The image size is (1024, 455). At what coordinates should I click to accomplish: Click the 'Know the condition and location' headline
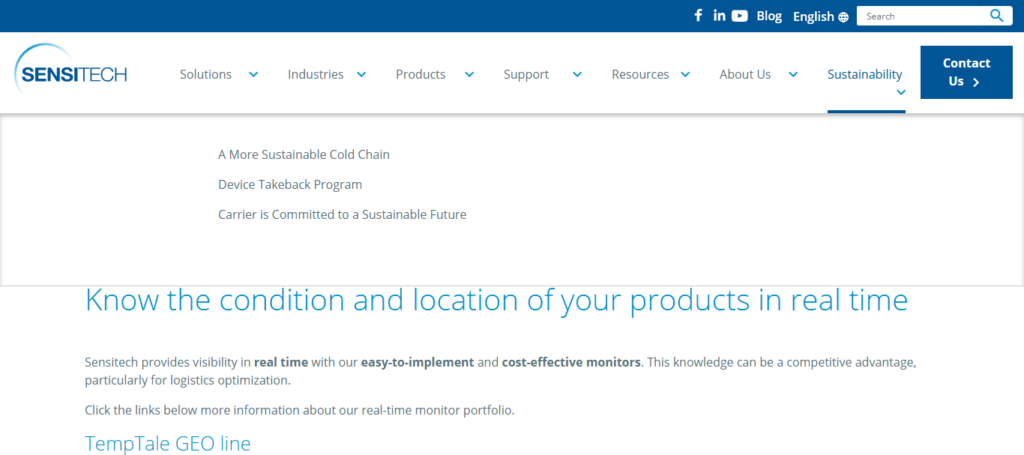click(x=496, y=300)
